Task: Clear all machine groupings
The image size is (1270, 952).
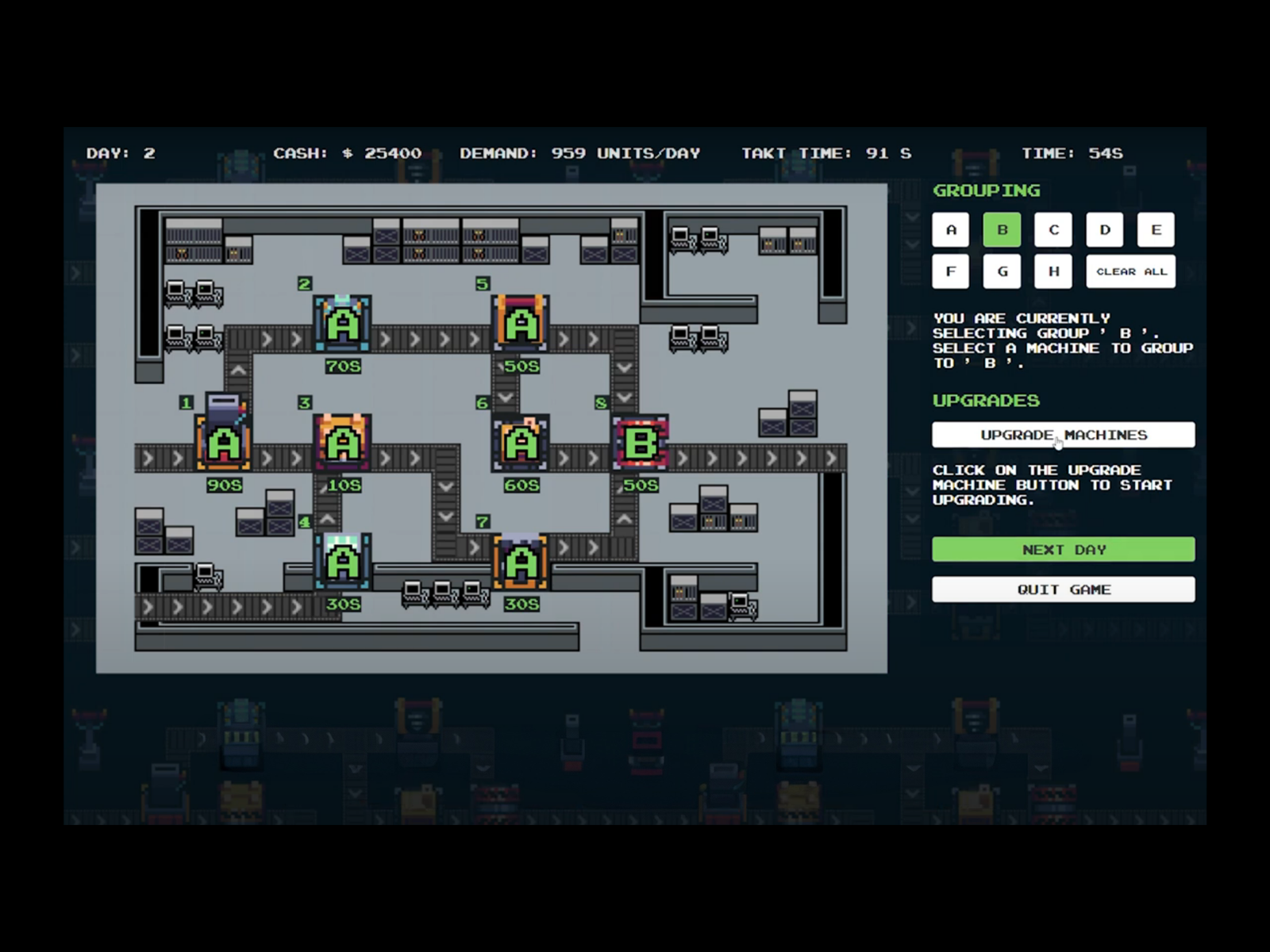Action: pos(1130,271)
